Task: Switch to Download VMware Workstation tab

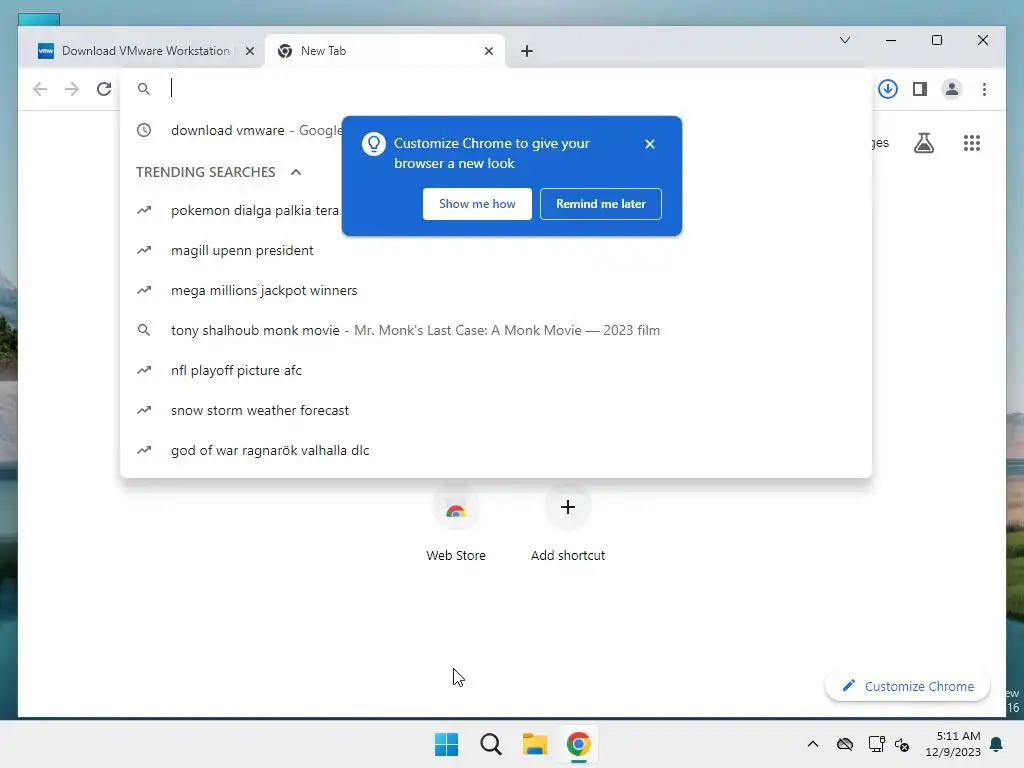Action: point(145,51)
